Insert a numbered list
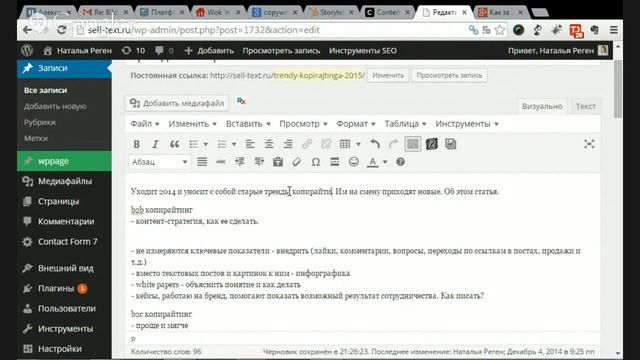The image size is (640, 360). click(x=222, y=144)
